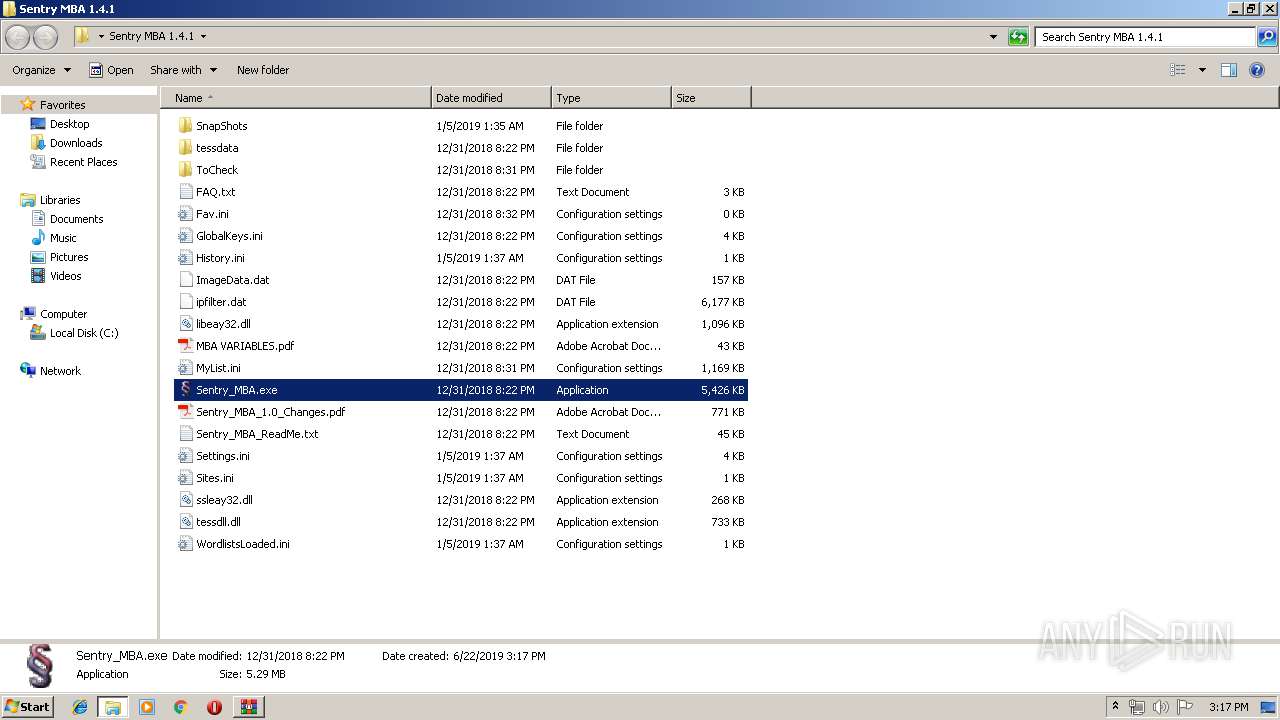Click the Sentry_MBA.exe application icon

click(x=185, y=390)
